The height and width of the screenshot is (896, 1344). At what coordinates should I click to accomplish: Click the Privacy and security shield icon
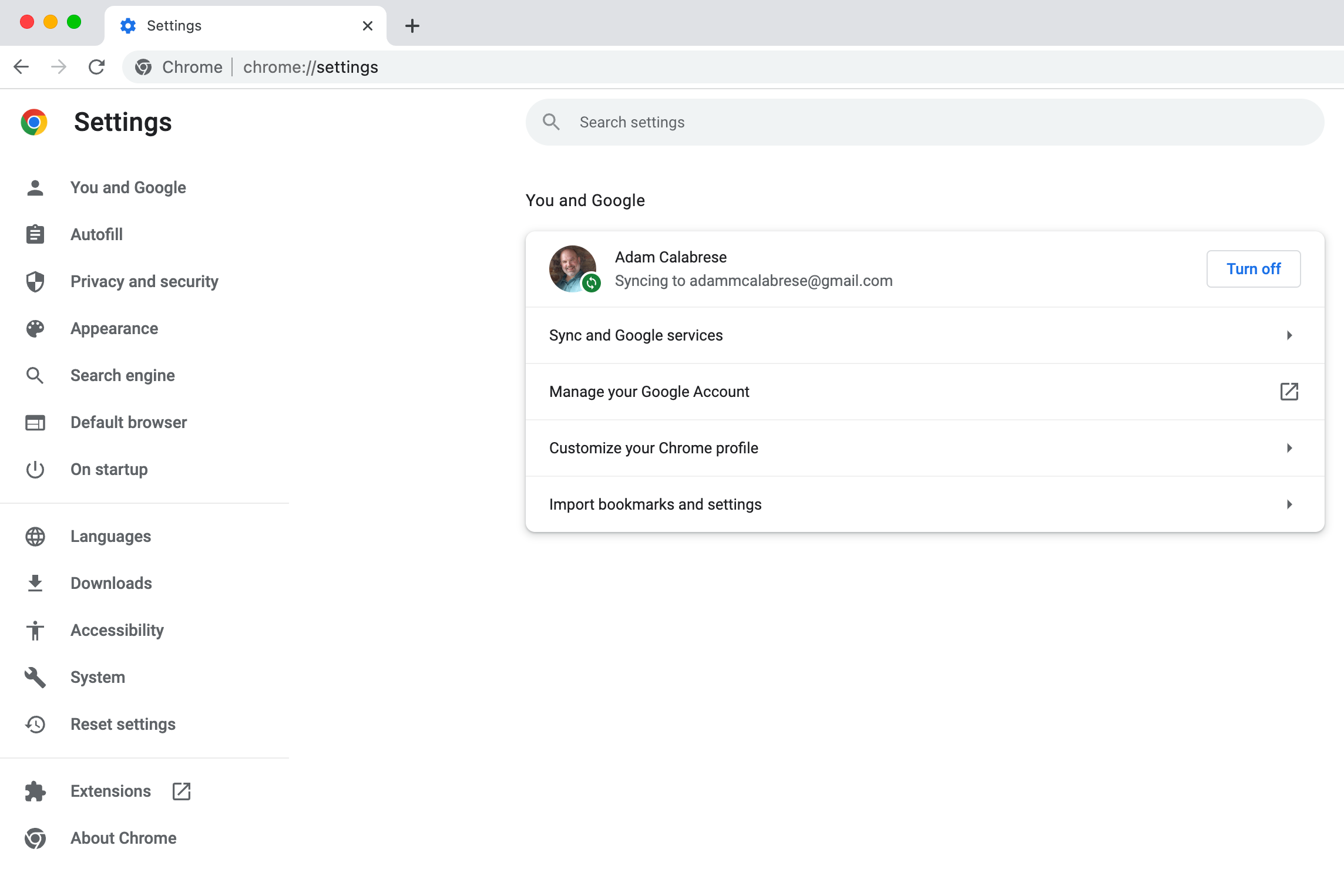[35, 282]
